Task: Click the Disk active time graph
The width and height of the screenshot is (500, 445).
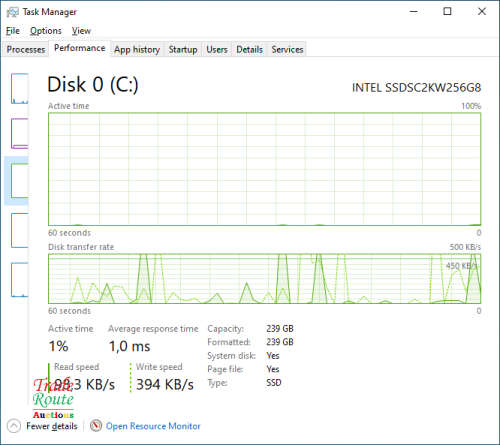Action: click(264, 169)
